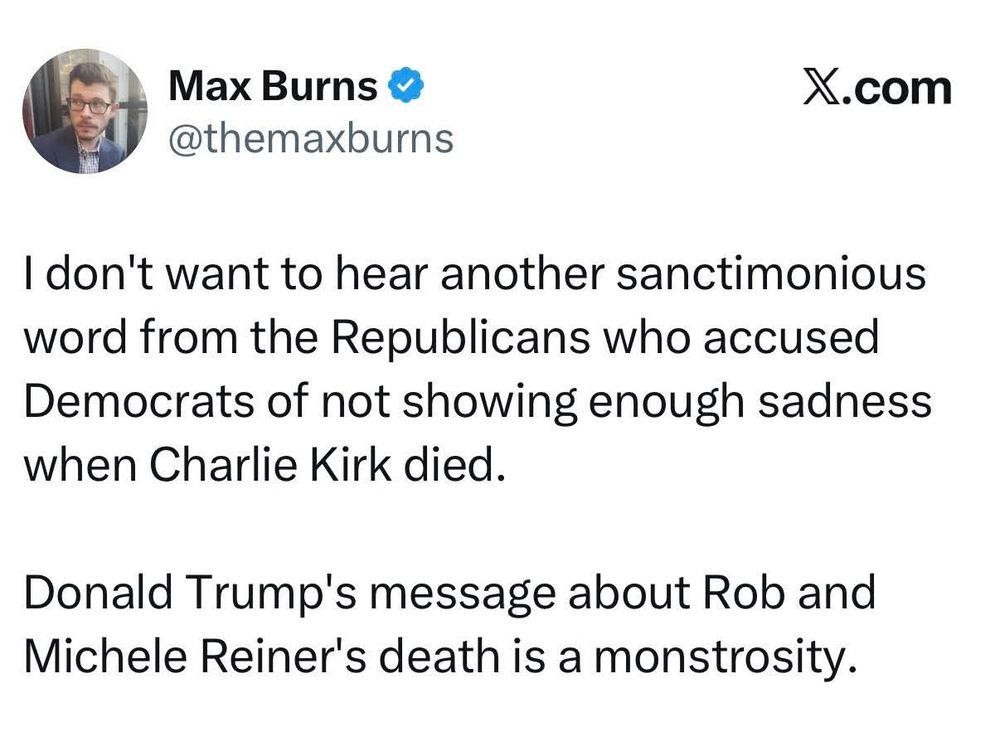Click the blue verified checkmark badge
The width and height of the screenshot is (1000, 755).
[407, 86]
